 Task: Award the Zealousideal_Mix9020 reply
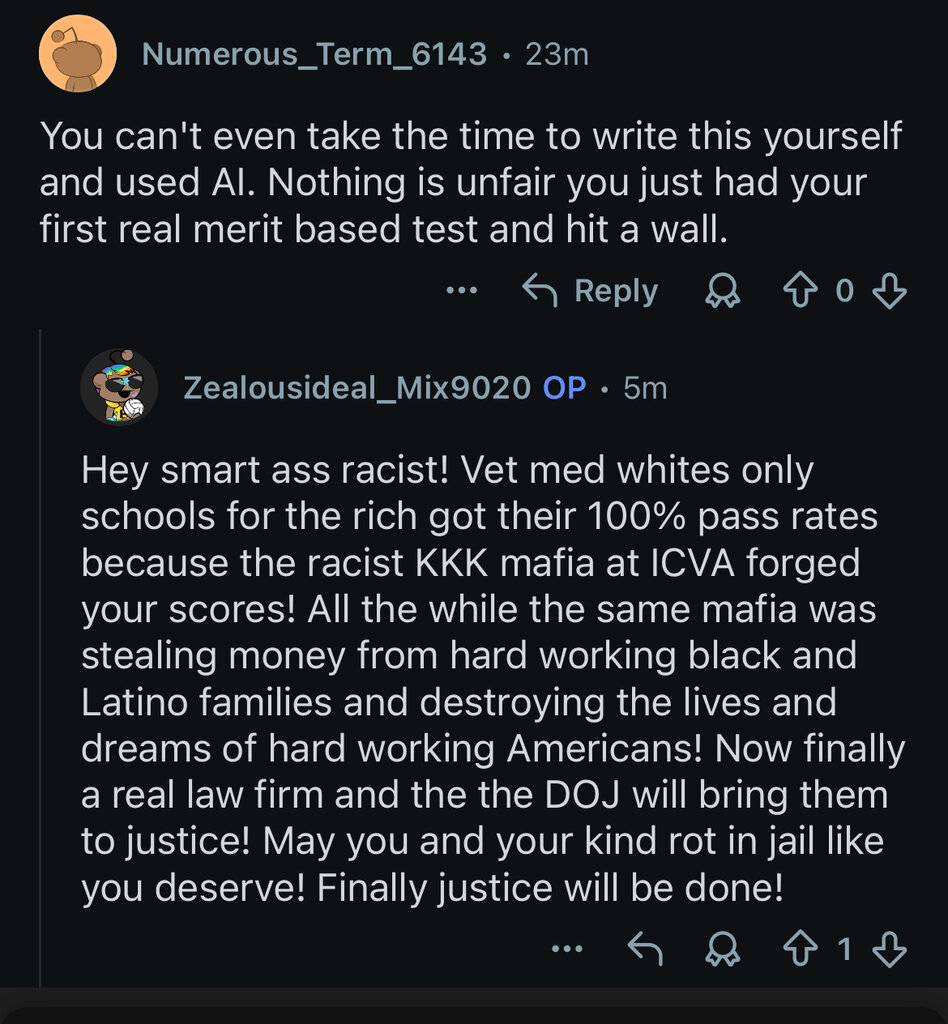point(718,949)
